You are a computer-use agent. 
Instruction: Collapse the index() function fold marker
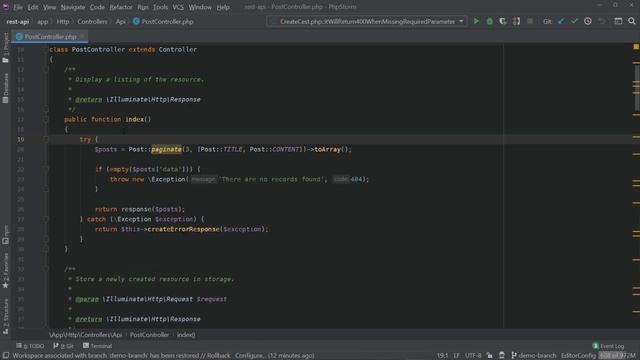46,120
